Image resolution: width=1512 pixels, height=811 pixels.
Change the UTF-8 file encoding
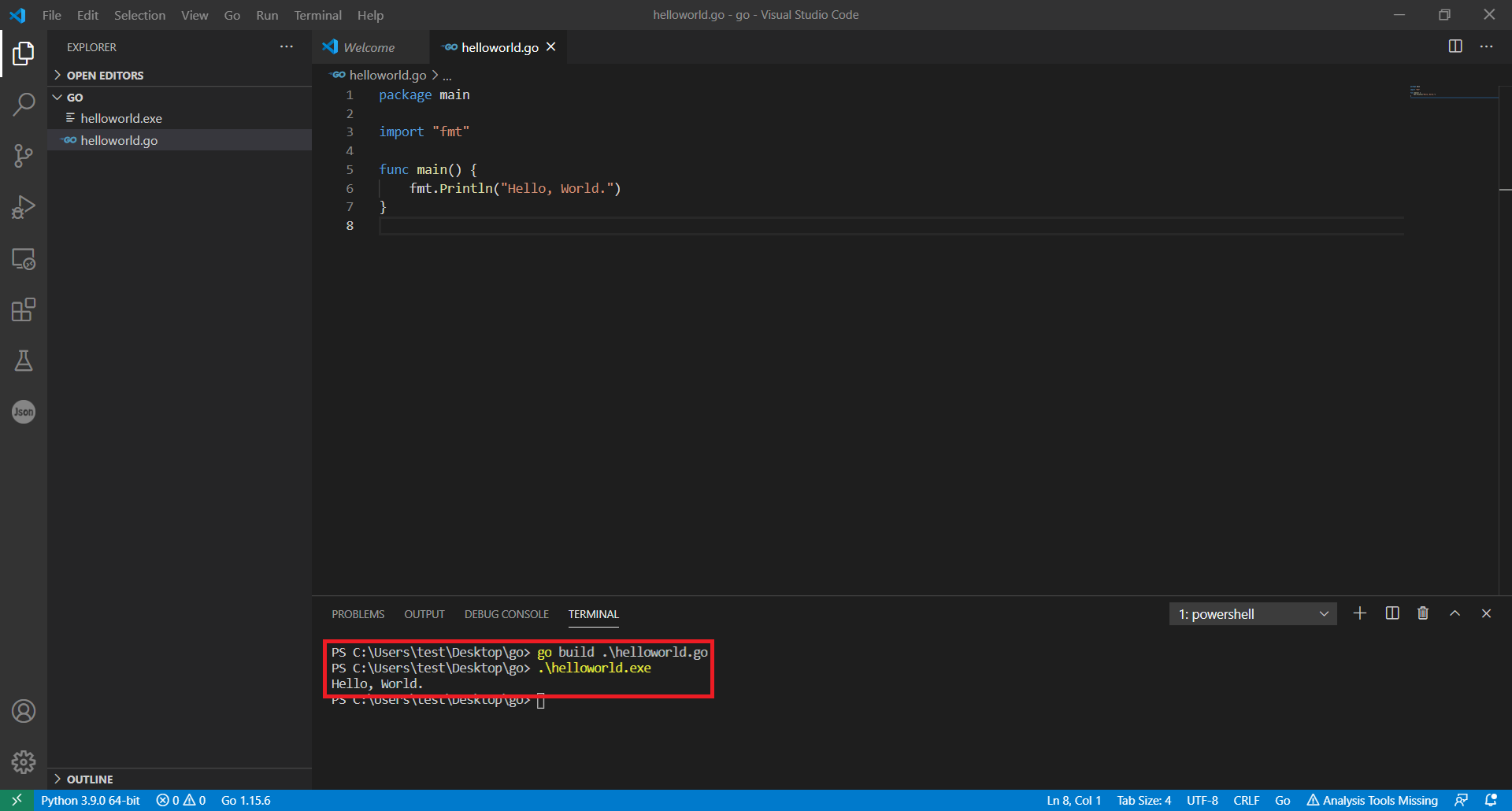(x=1202, y=800)
